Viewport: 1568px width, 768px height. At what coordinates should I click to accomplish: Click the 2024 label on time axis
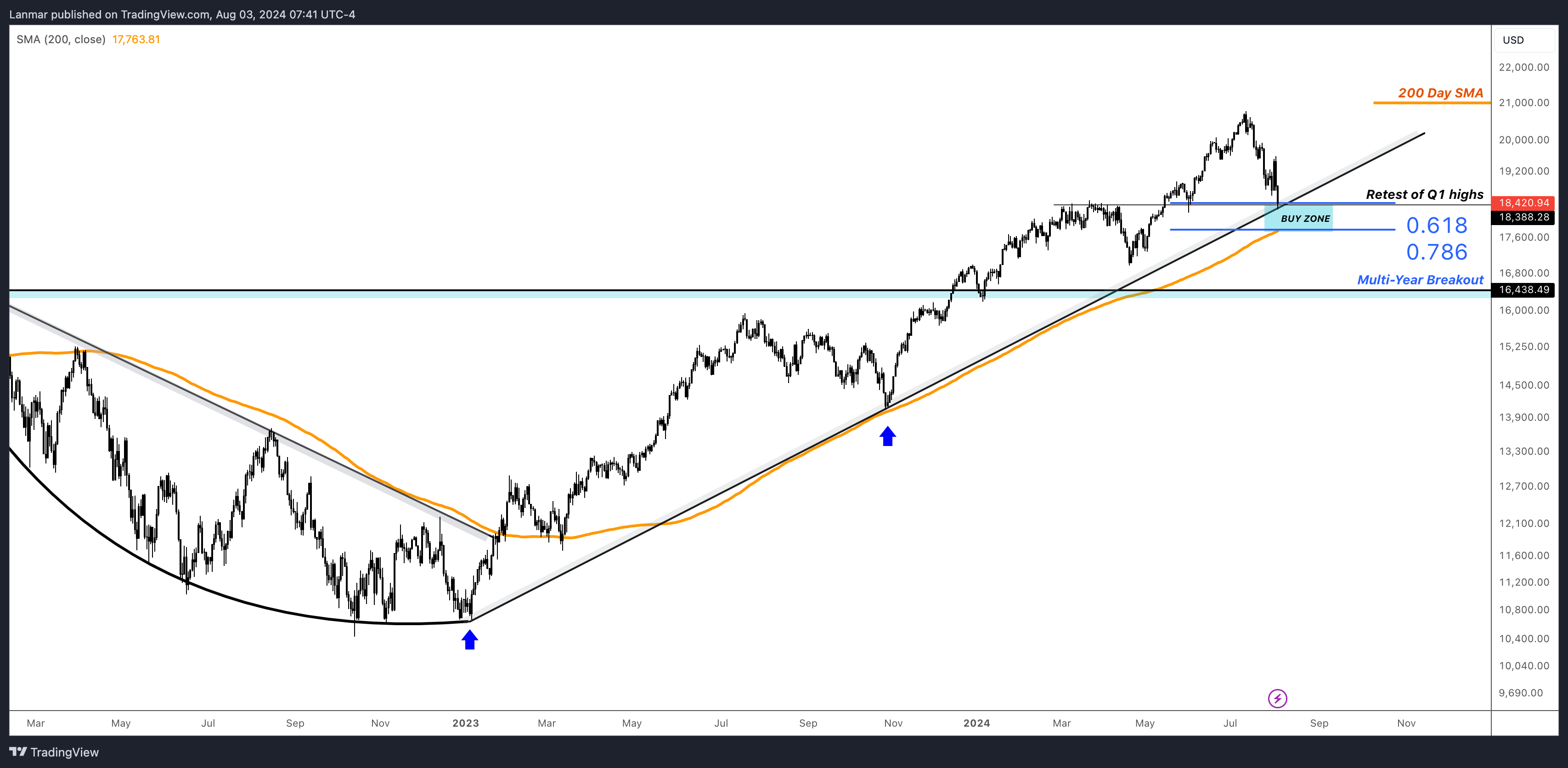tap(977, 723)
